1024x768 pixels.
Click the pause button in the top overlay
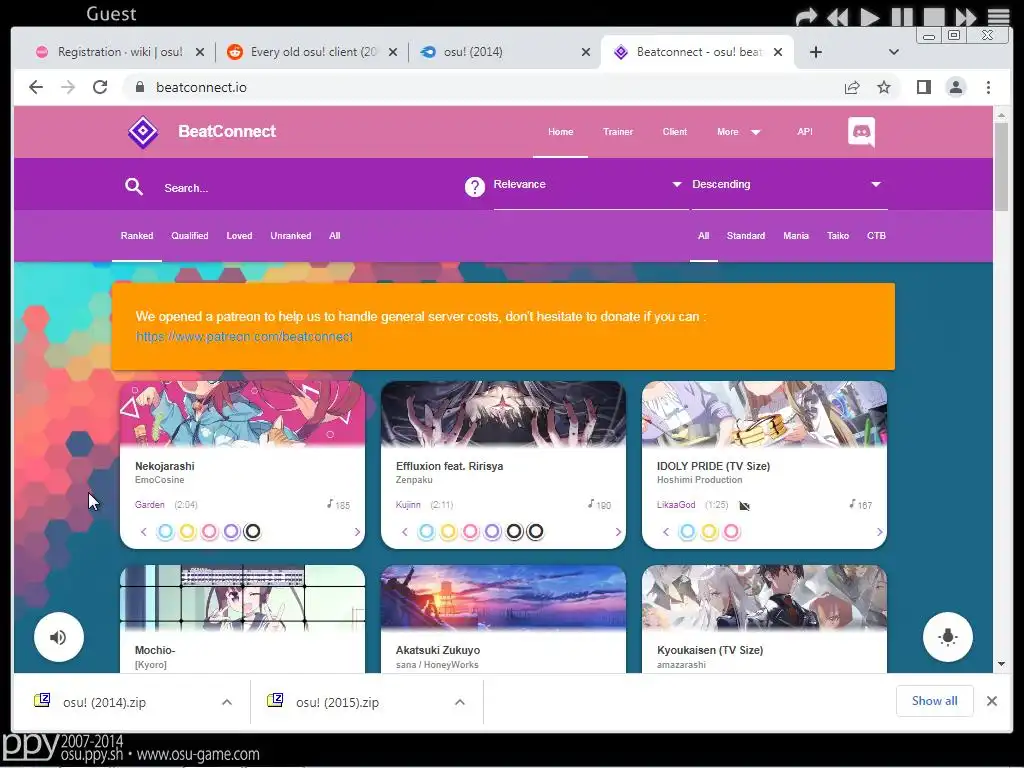(x=902, y=16)
